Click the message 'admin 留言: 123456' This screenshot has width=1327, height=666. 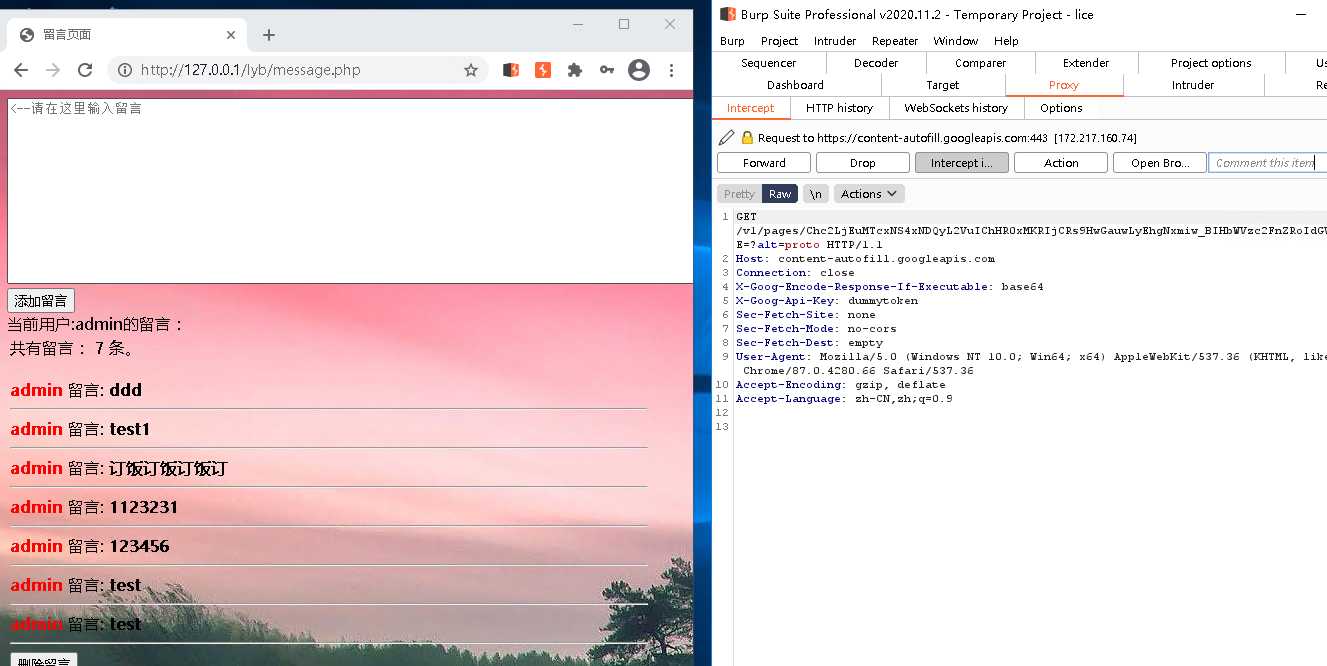[x=90, y=546]
